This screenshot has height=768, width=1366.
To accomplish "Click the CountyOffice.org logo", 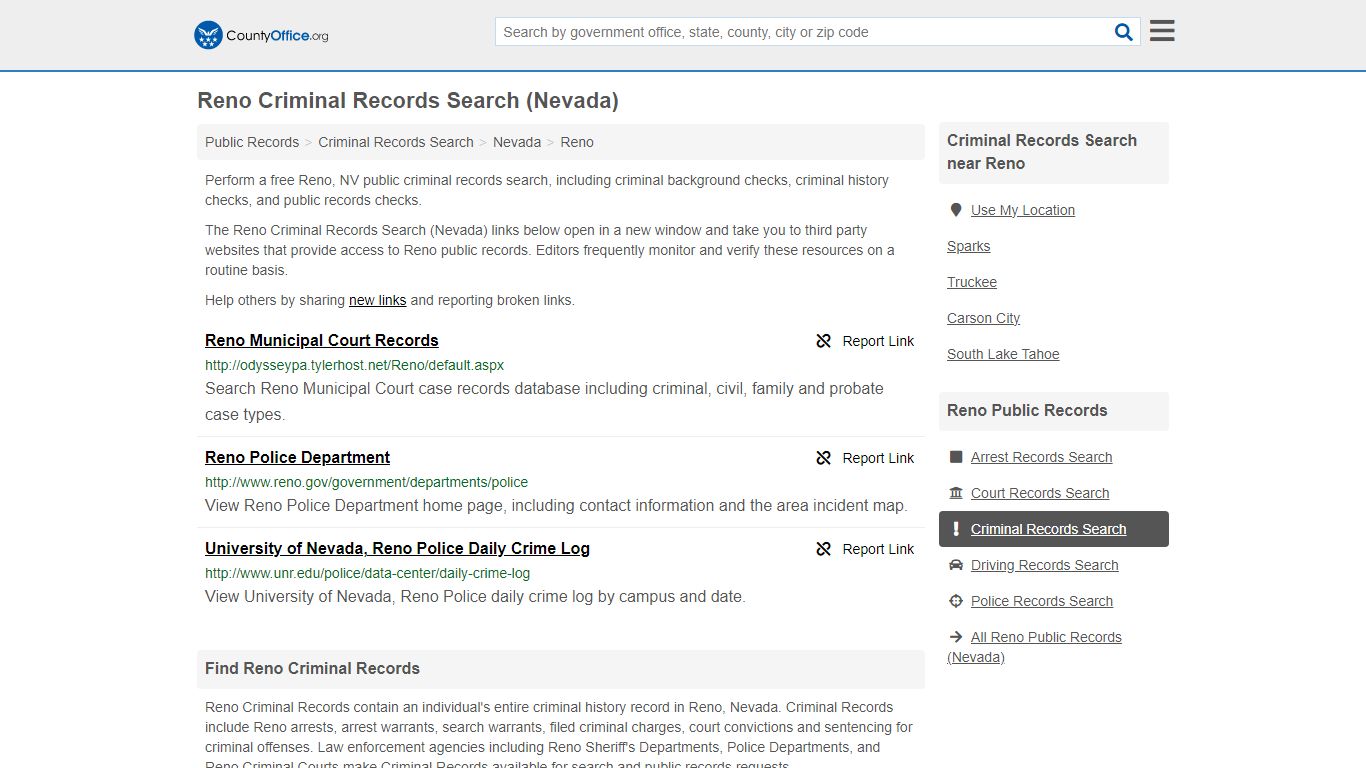I will pos(261,35).
